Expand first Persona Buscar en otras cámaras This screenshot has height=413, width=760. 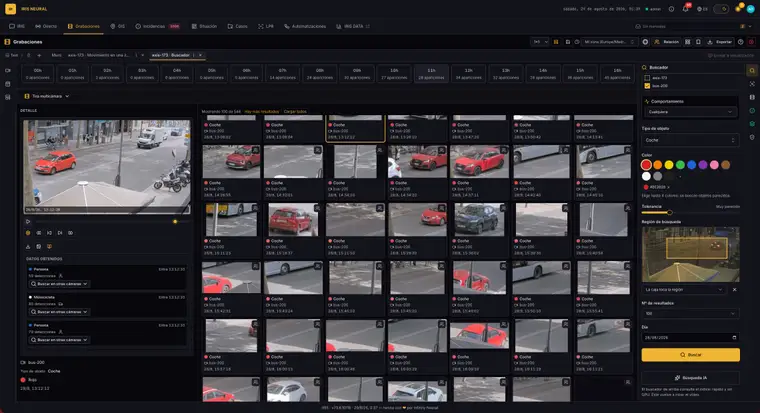(59, 284)
